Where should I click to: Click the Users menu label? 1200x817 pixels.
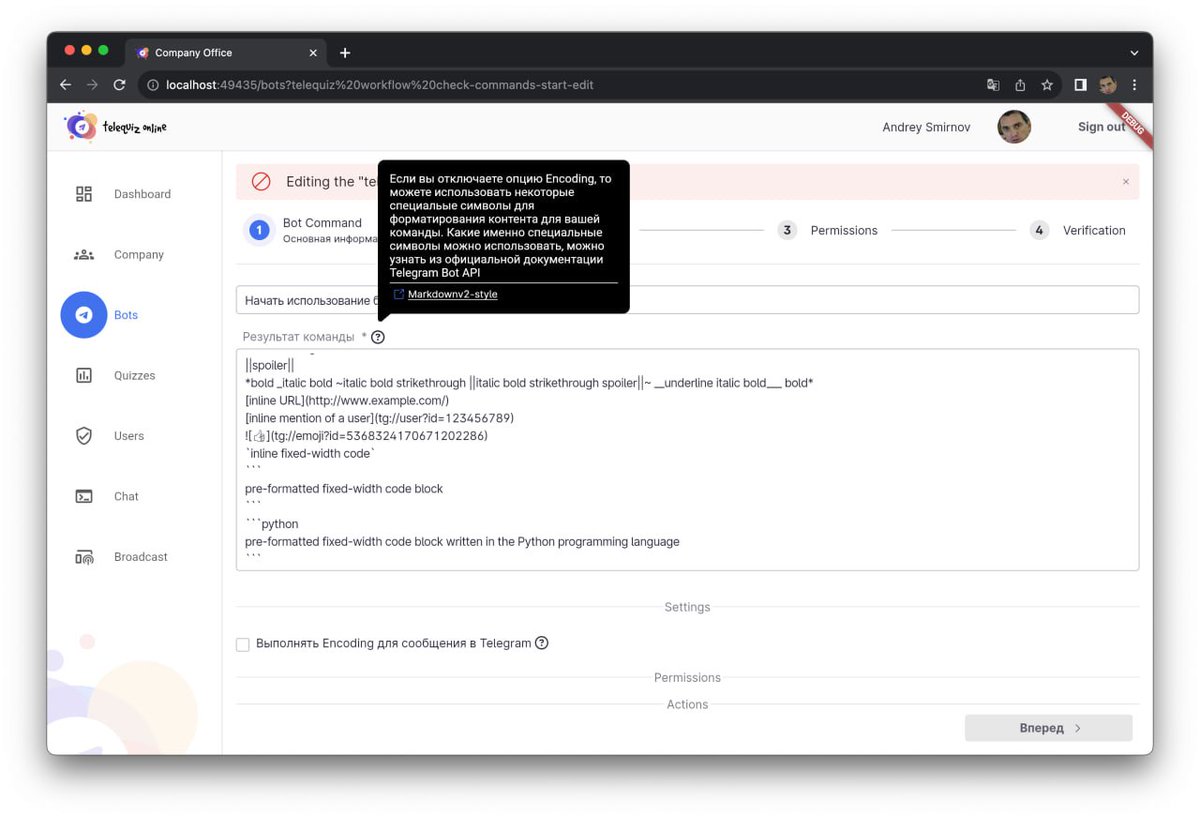pos(128,436)
